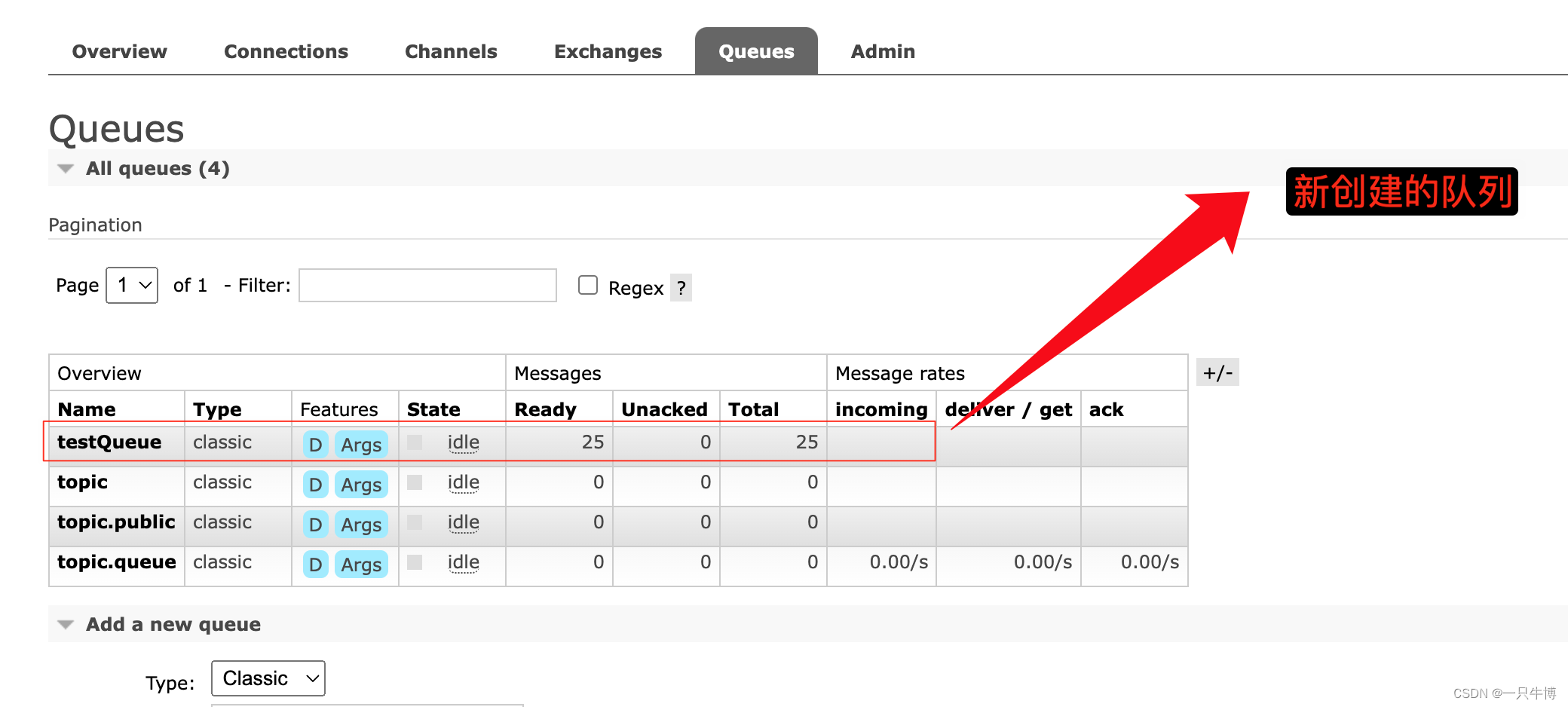Open the topic.queue queue link
This screenshot has width=1568, height=707.
coord(117,562)
